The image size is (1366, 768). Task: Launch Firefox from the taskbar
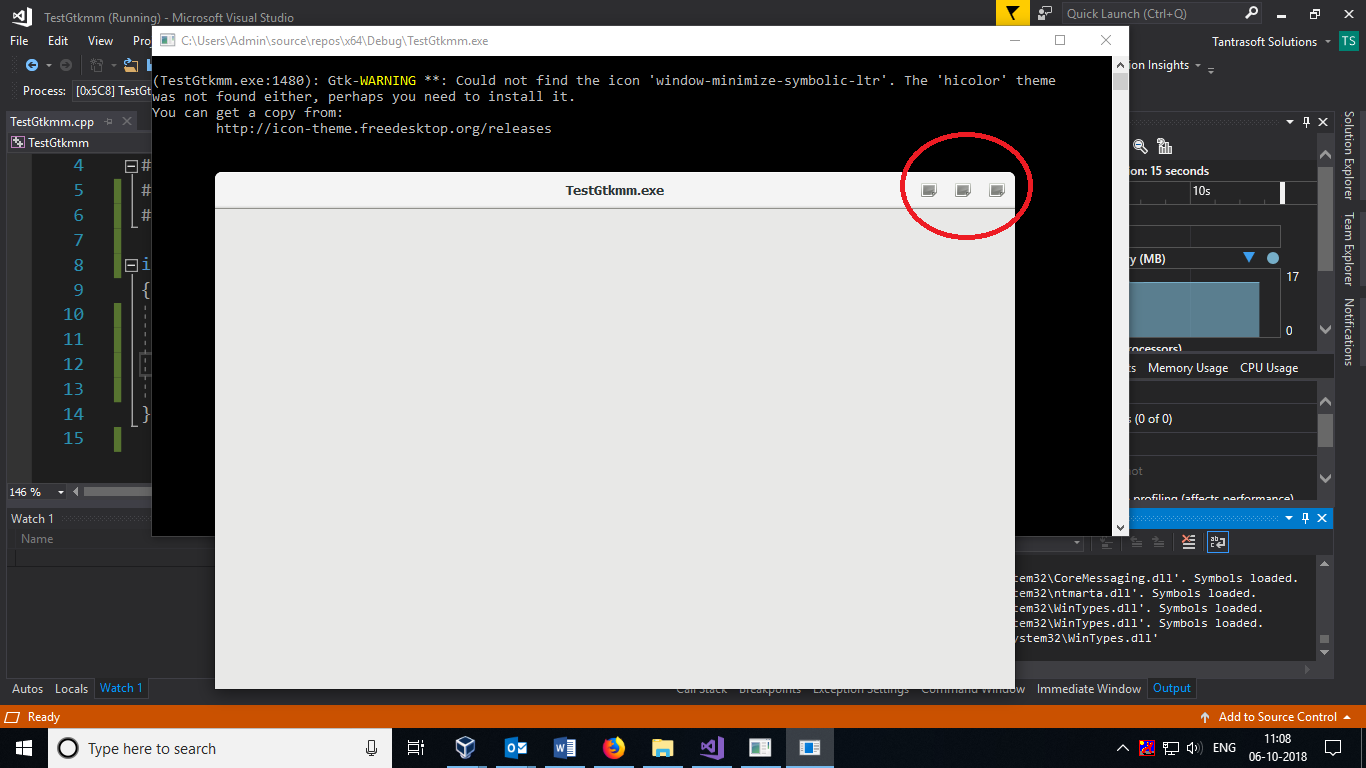click(613, 747)
